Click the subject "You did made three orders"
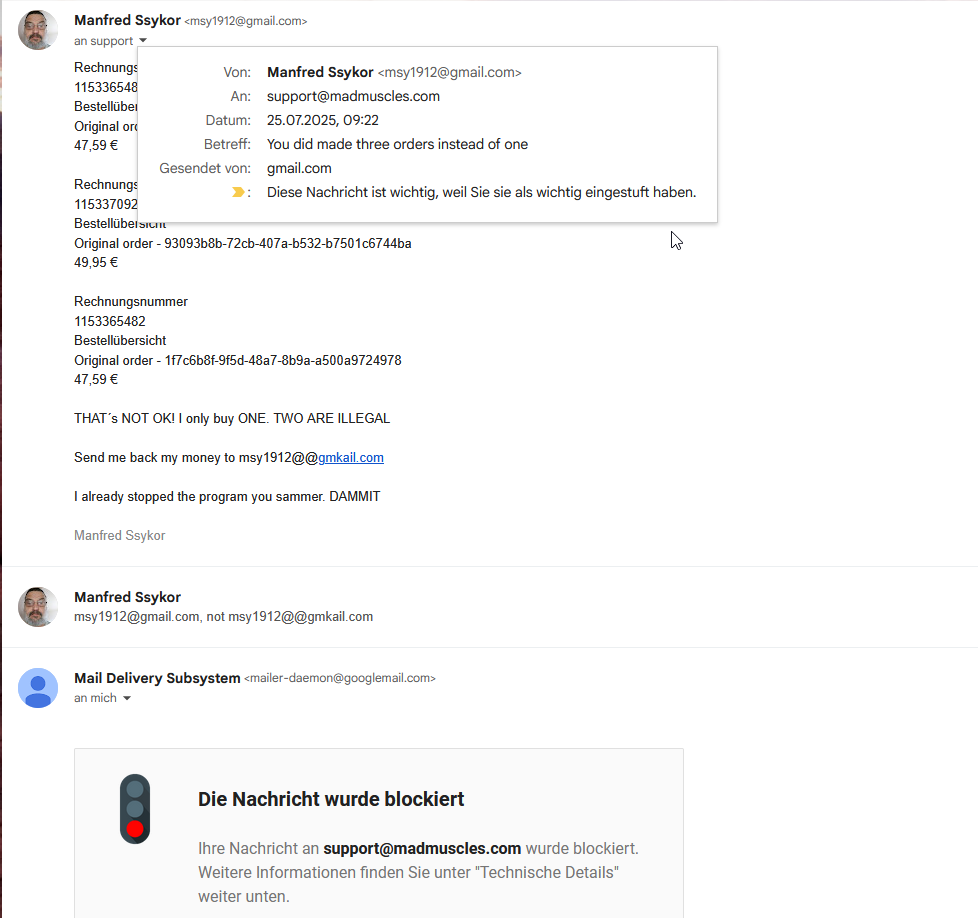Image resolution: width=978 pixels, height=918 pixels. coord(397,144)
